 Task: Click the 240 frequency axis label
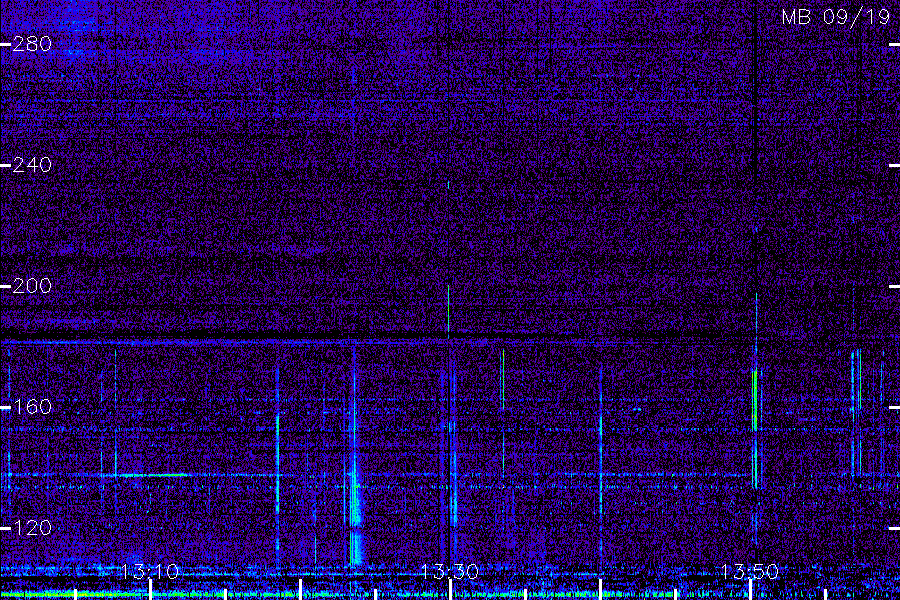coord(32,165)
